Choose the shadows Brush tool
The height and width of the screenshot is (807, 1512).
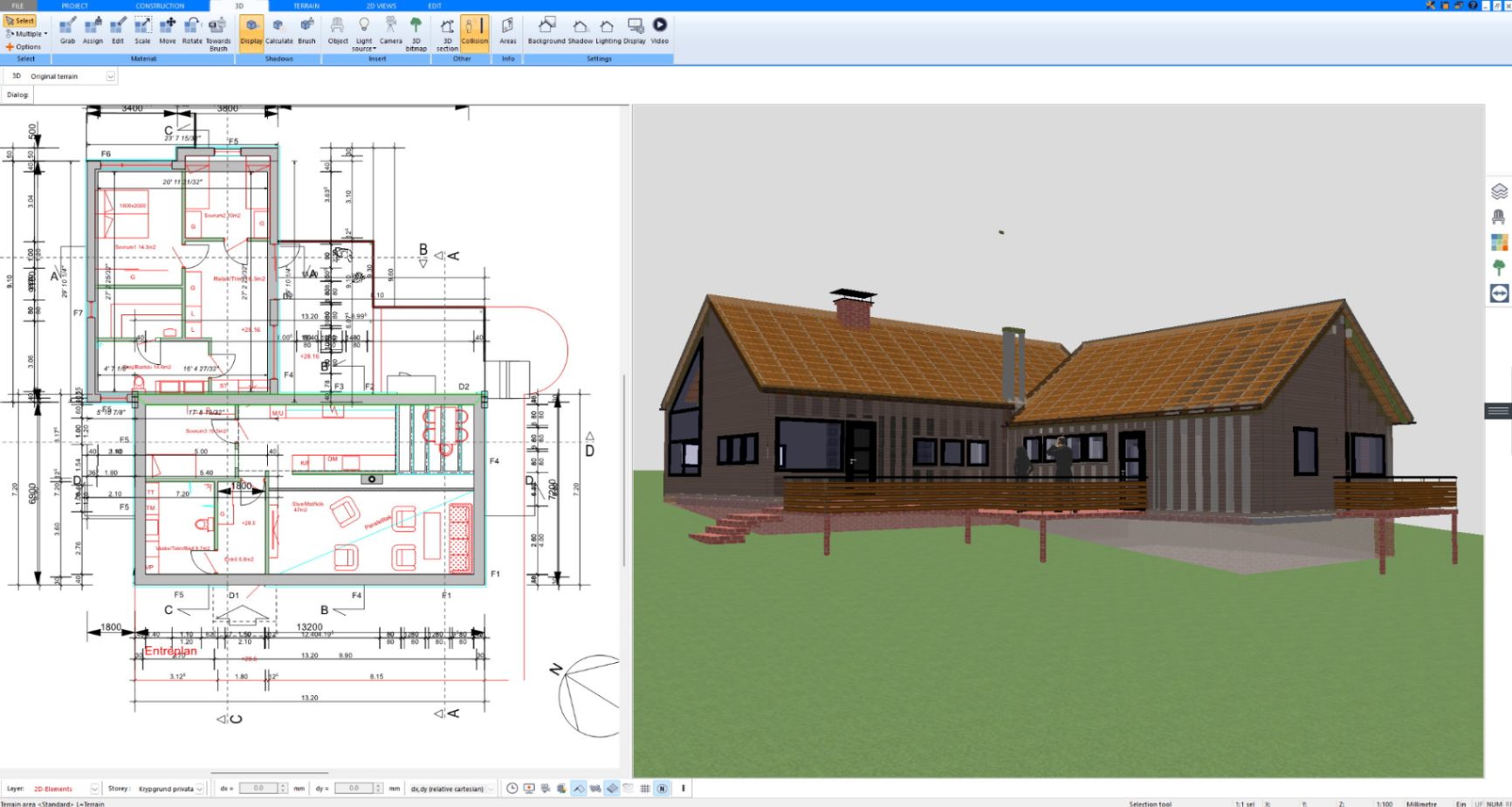[307, 31]
